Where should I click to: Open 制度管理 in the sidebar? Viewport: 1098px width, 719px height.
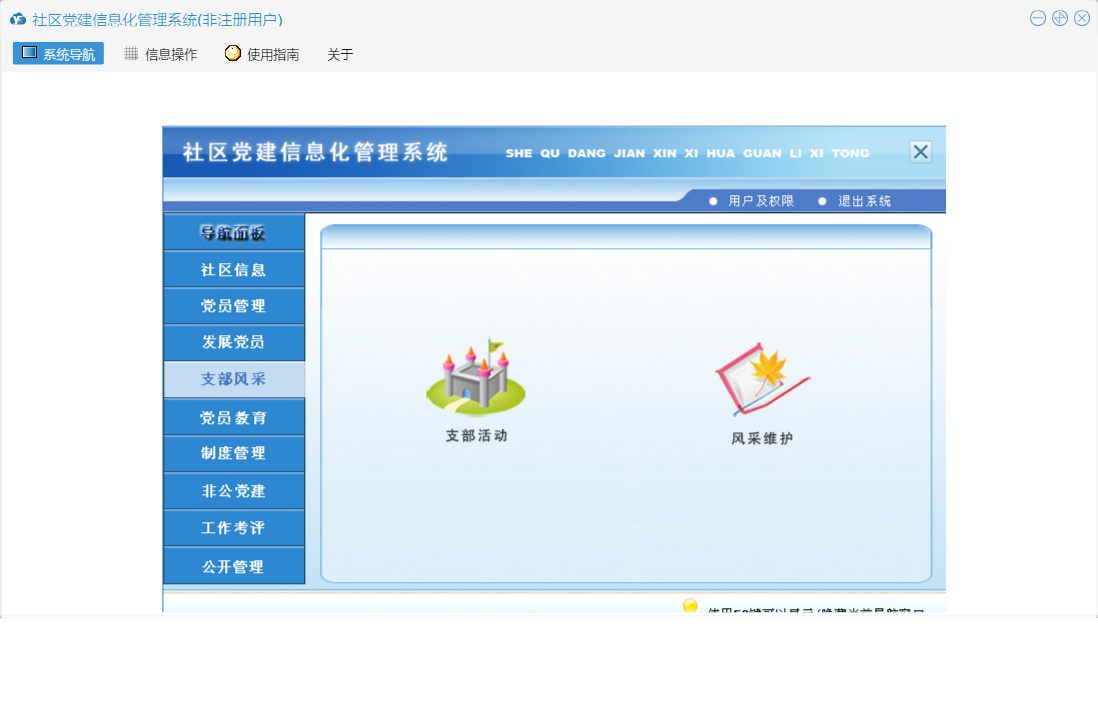[234, 454]
